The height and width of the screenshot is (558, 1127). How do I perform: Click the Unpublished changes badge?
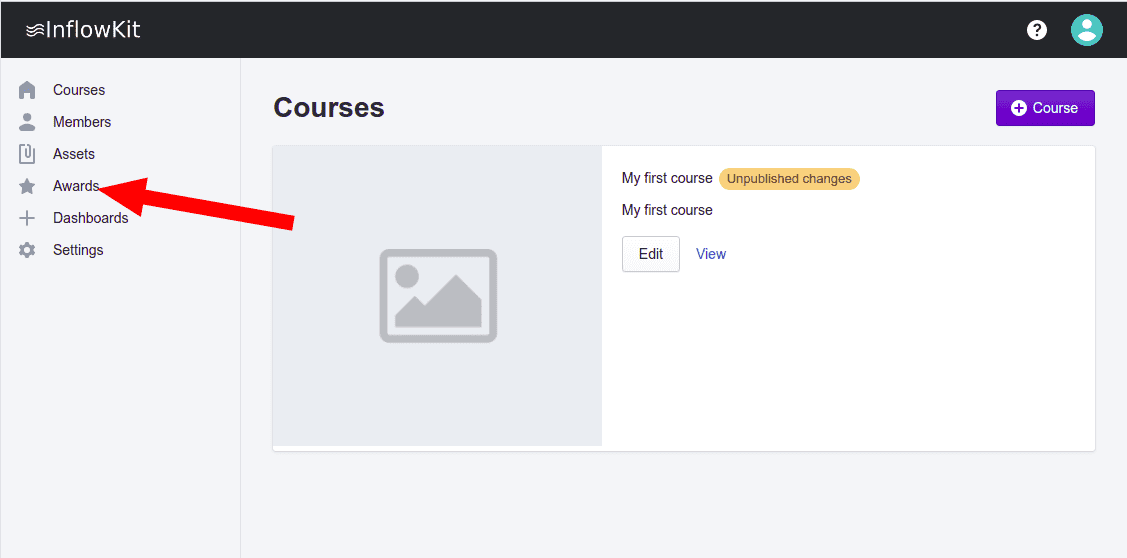(789, 179)
